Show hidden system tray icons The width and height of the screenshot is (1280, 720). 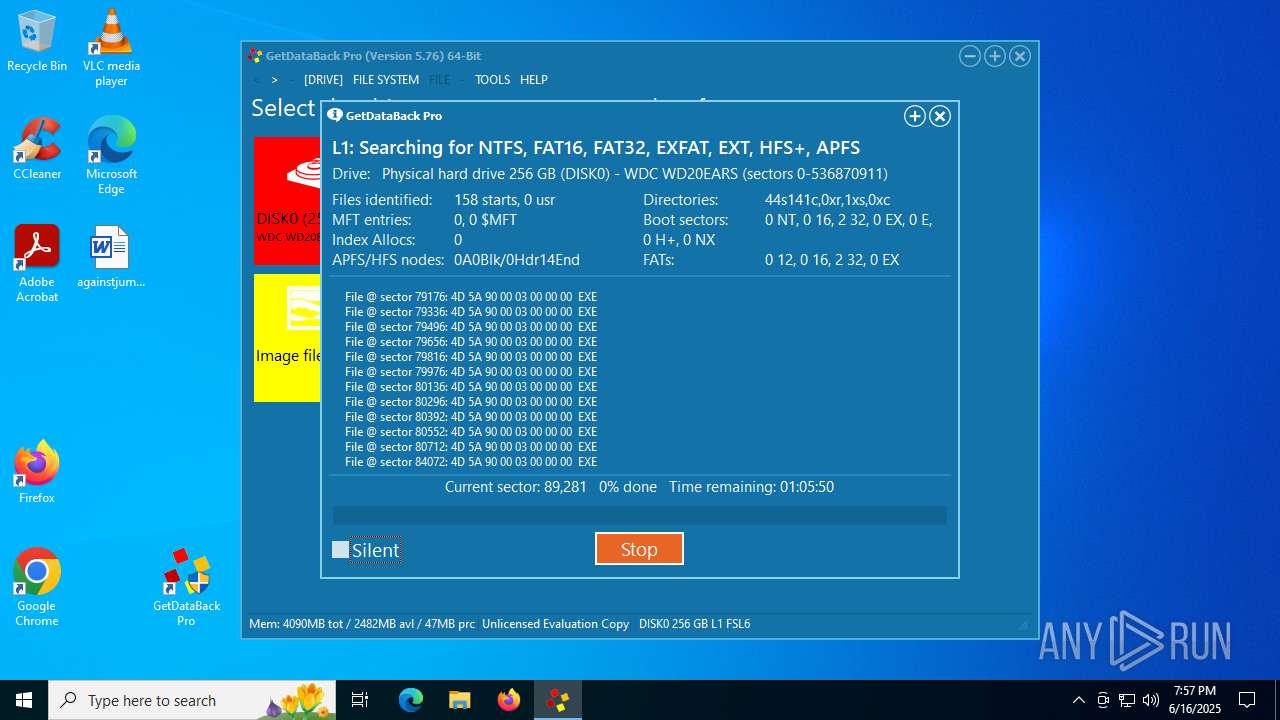coord(1078,700)
